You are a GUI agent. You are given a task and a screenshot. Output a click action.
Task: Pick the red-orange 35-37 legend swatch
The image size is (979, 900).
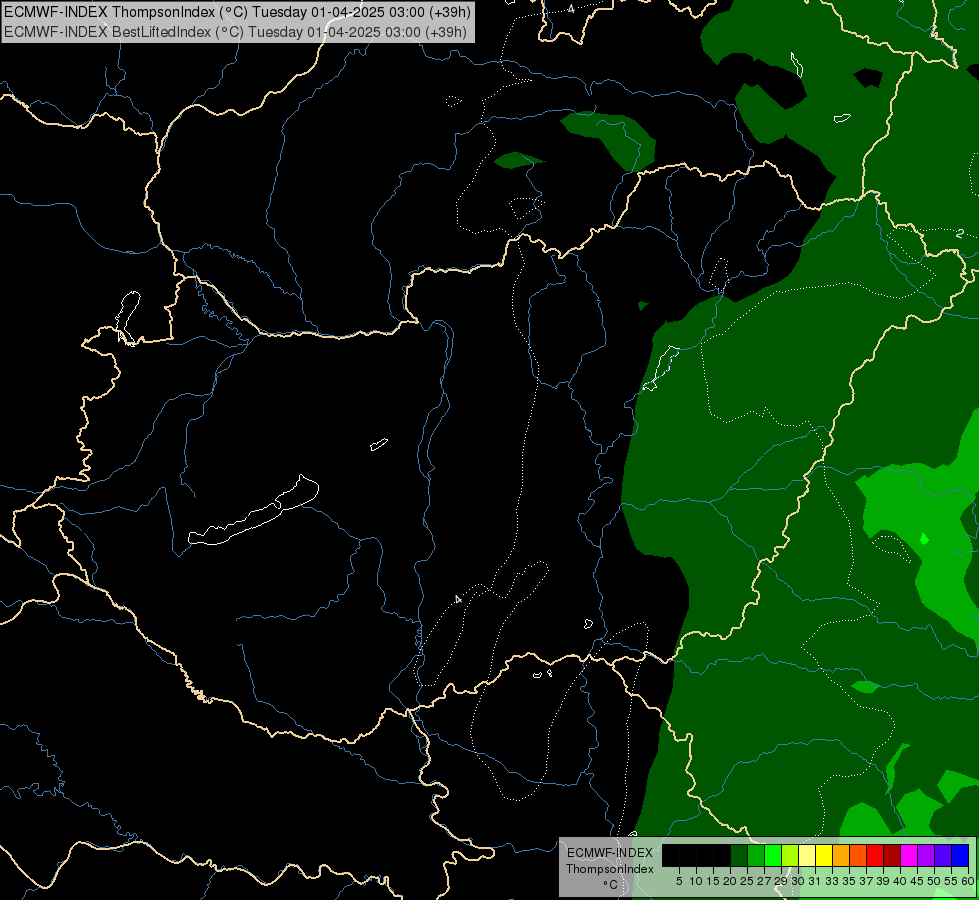point(858,855)
